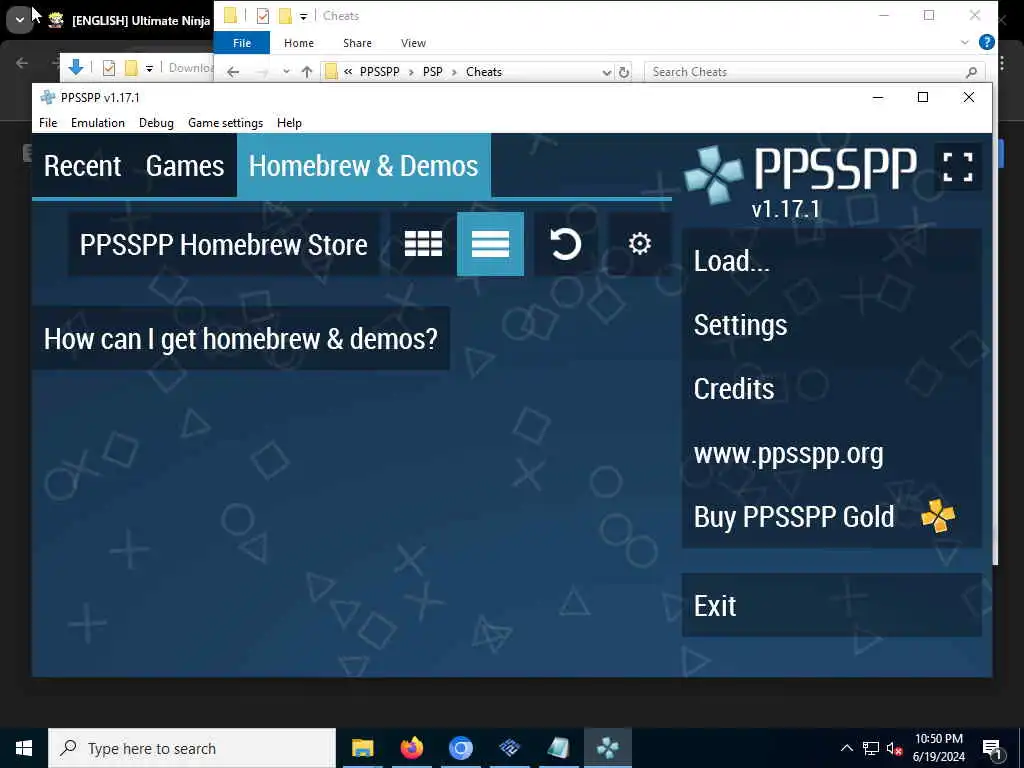Refresh the Cheats folder view
The width and height of the screenshot is (1024, 768).
click(624, 72)
